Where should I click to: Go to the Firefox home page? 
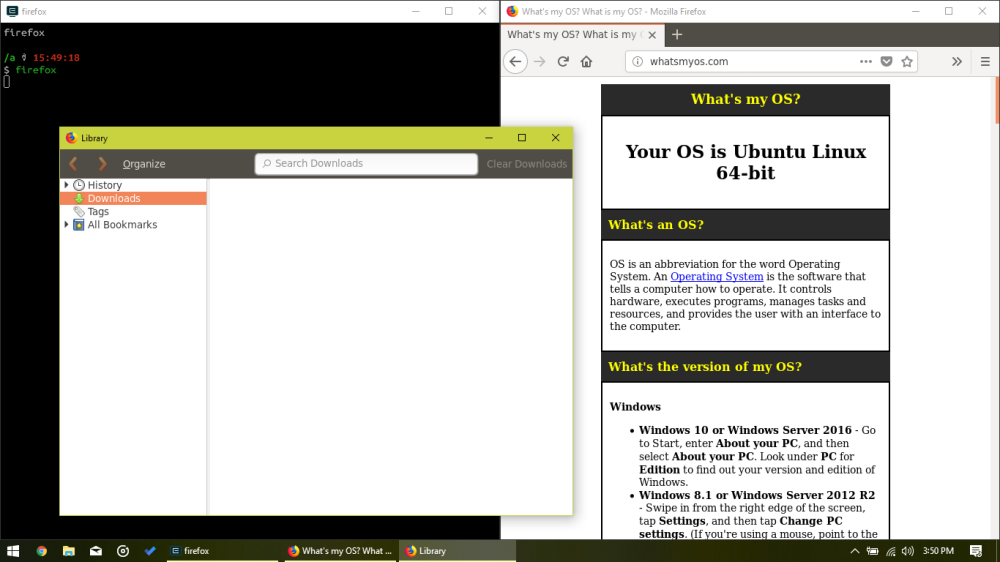tap(586, 61)
